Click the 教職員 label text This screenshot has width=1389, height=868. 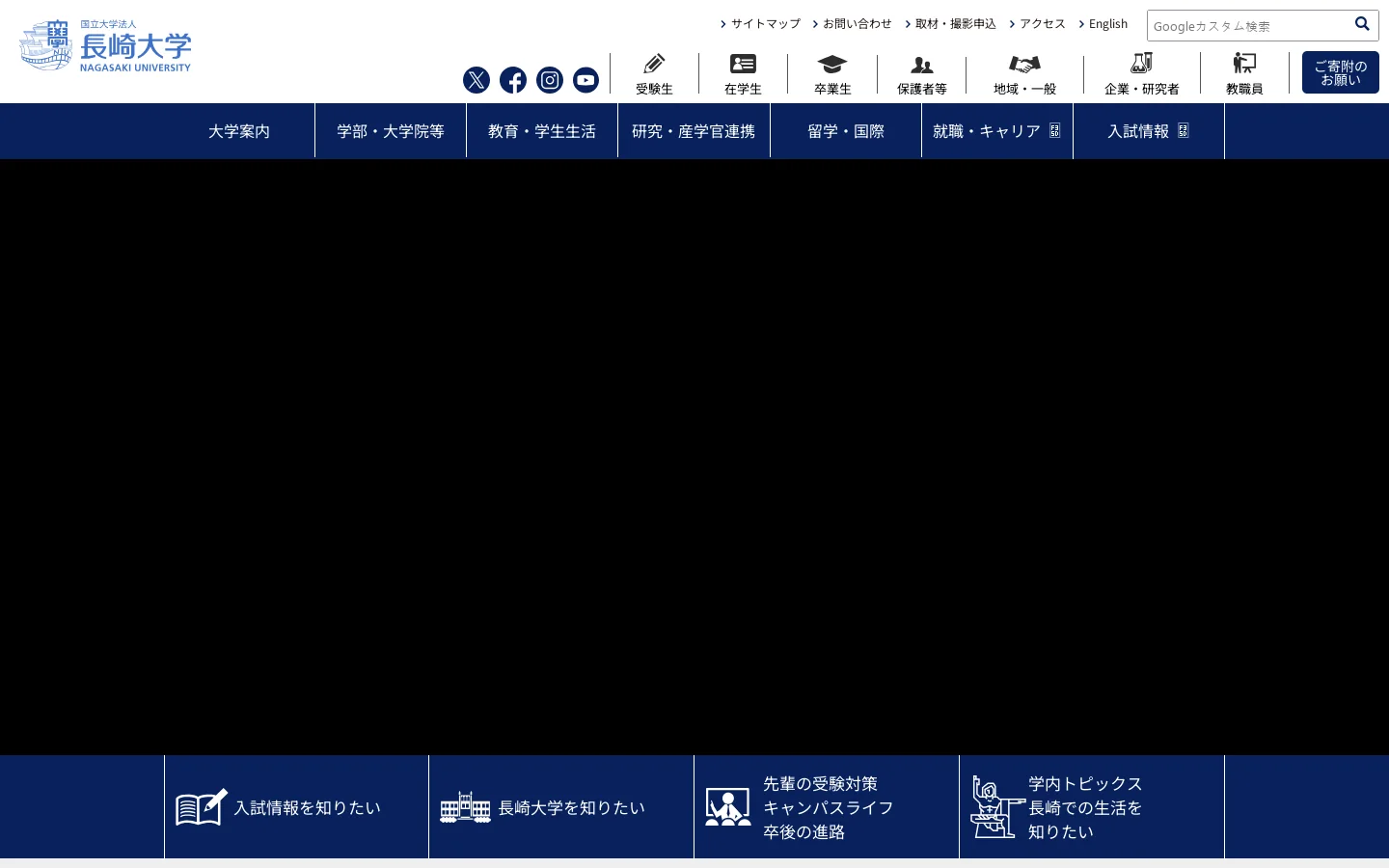(x=1244, y=89)
